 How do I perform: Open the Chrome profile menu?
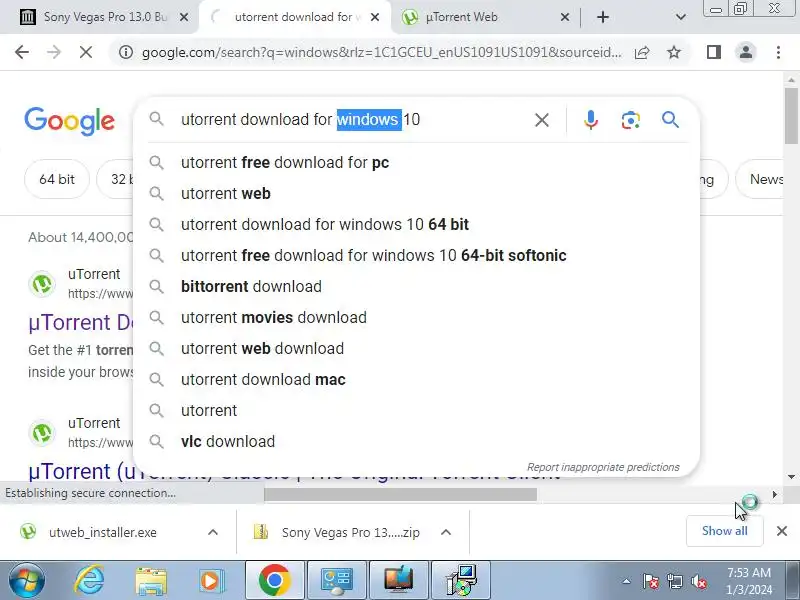coord(746,52)
